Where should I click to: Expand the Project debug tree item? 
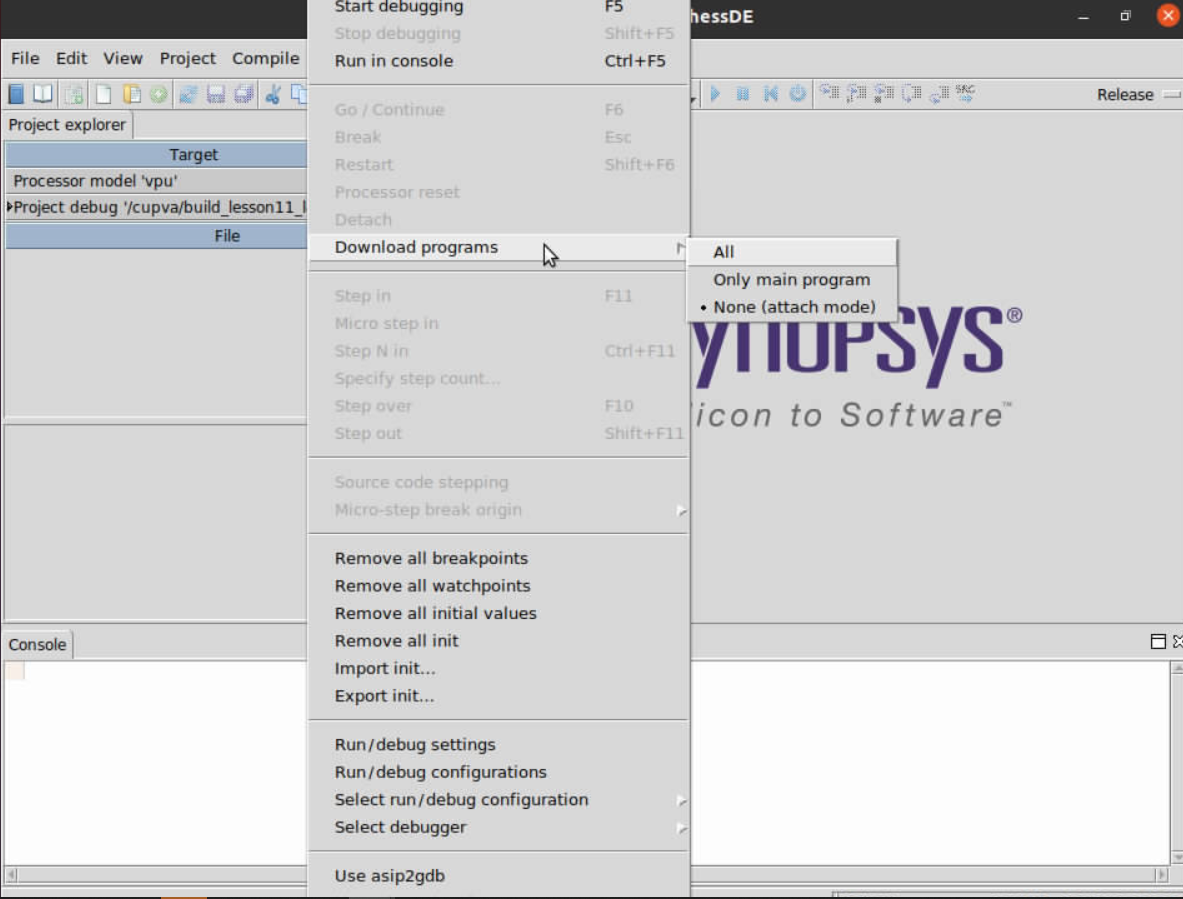pyautogui.click(x=10, y=208)
